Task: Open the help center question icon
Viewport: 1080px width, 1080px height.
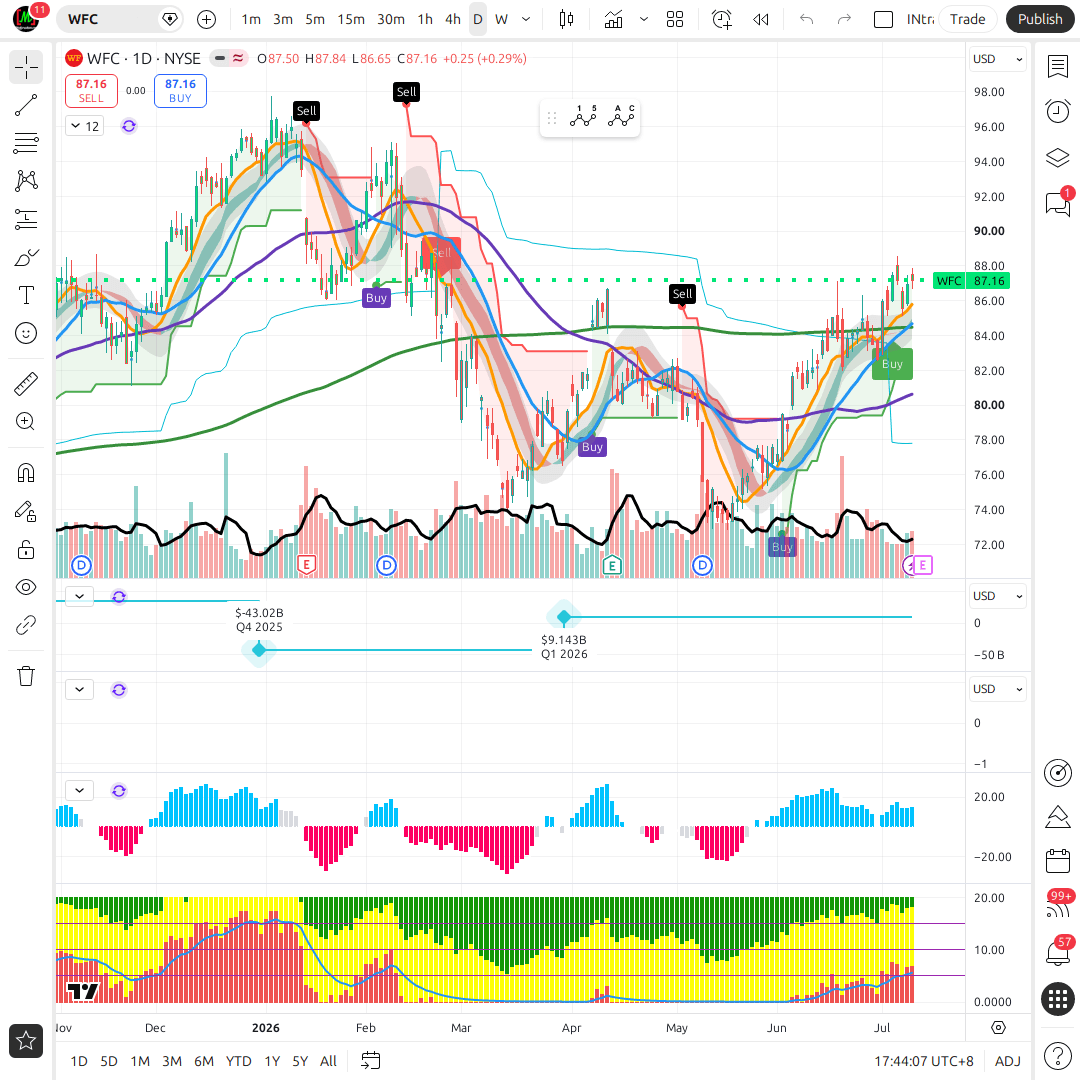Action: (1057, 1055)
